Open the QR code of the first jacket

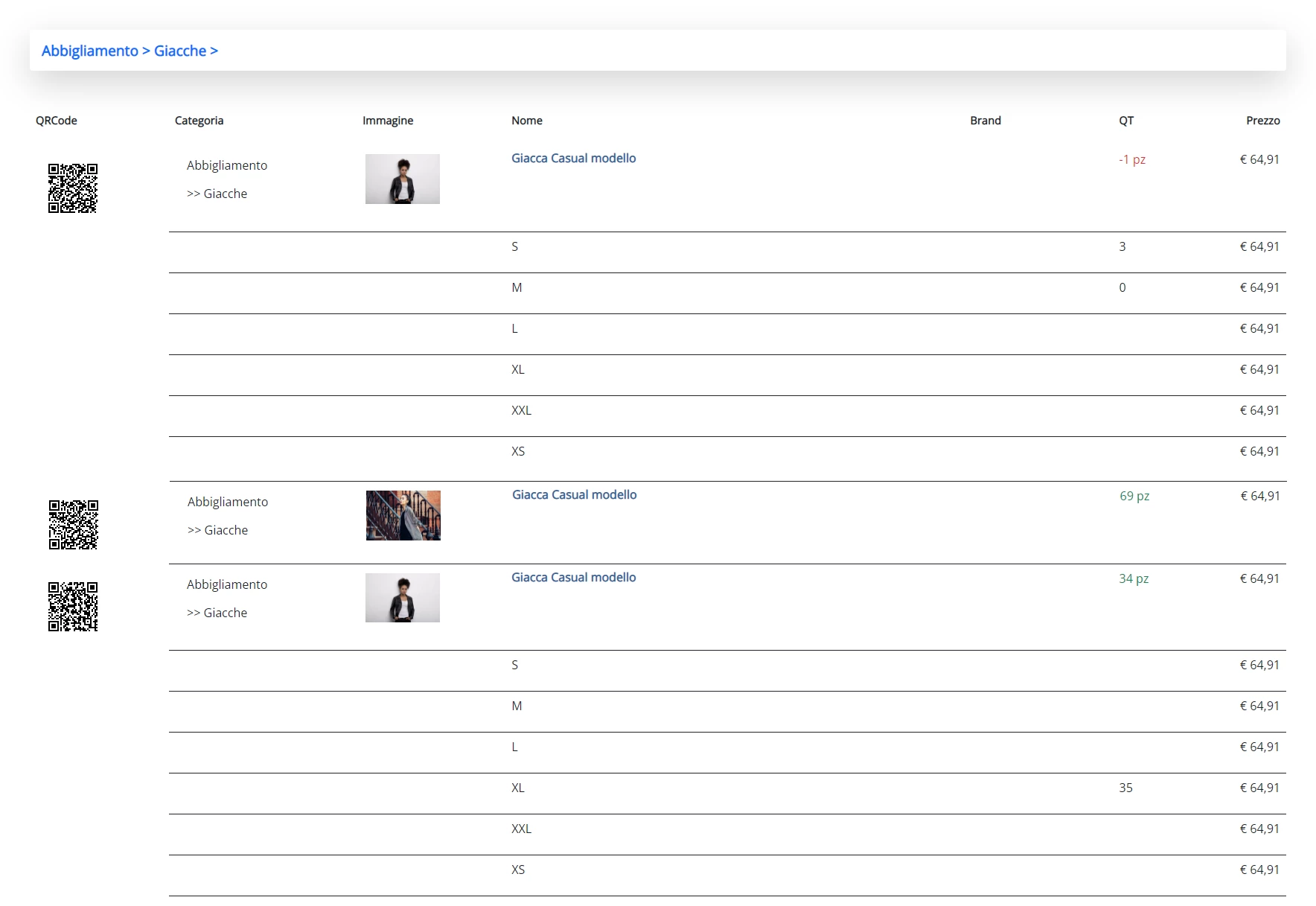[x=73, y=188]
